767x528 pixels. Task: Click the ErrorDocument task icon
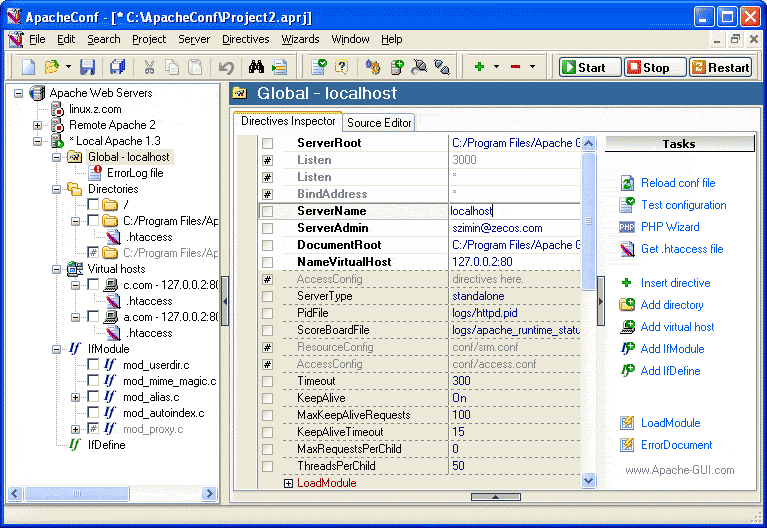tap(627, 445)
